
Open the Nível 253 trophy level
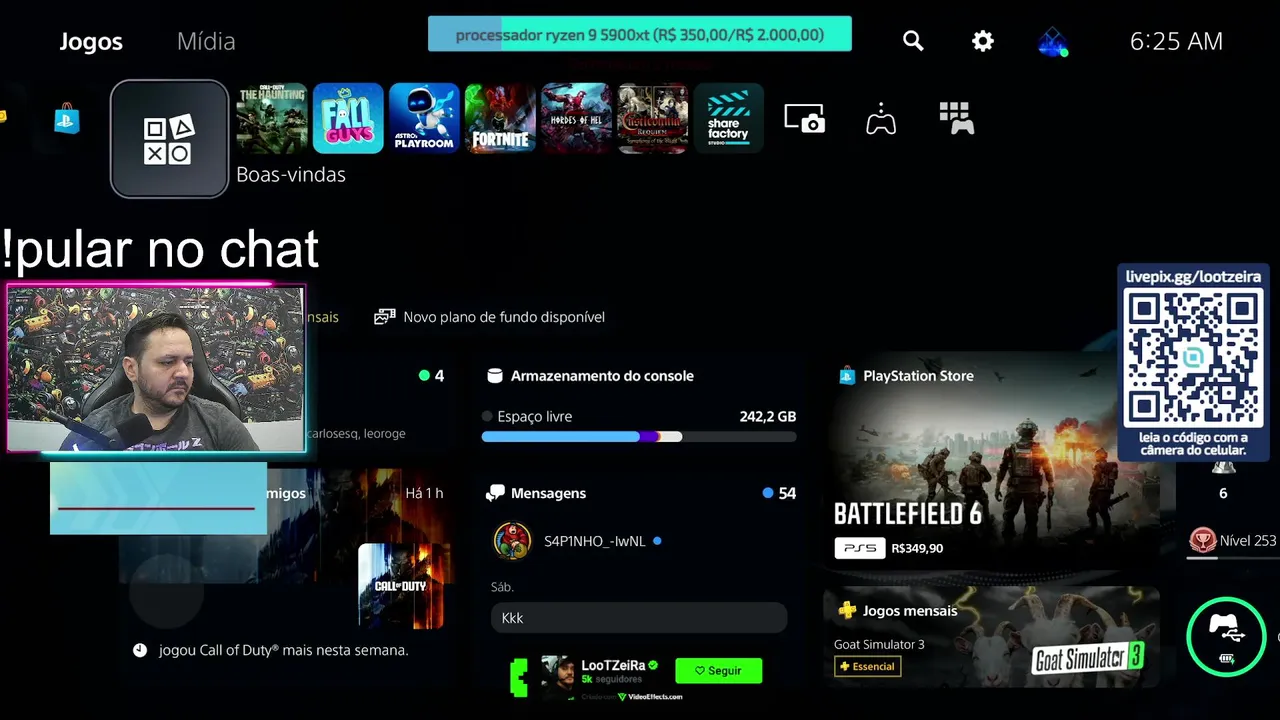(1233, 541)
